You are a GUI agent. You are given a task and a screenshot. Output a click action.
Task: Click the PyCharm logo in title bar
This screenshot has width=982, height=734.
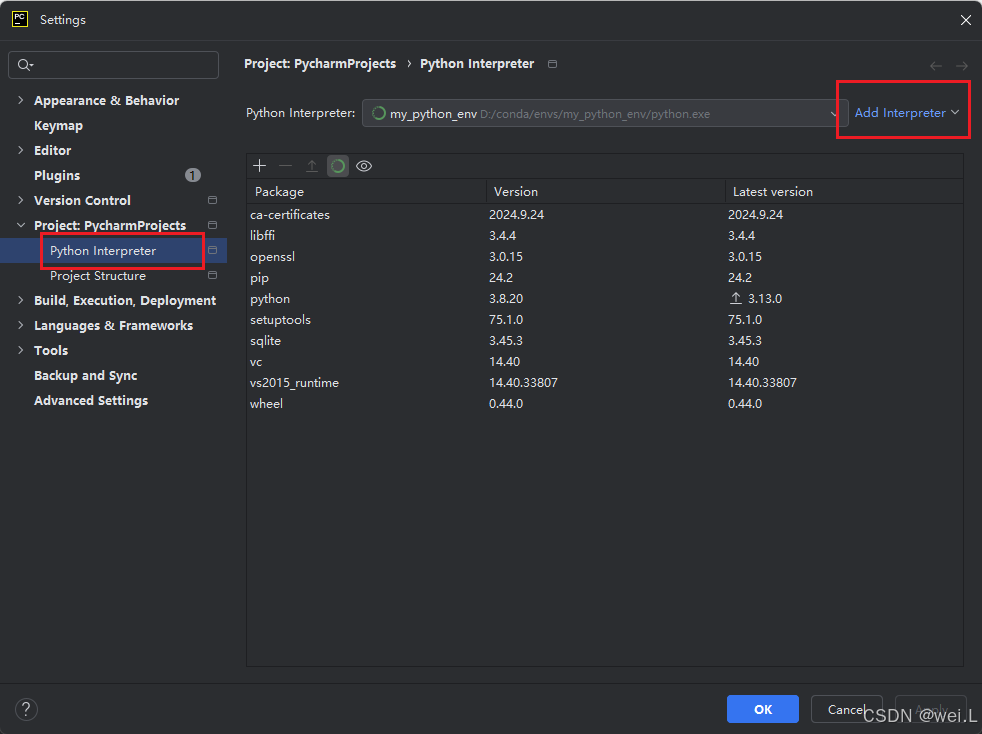click(20, 19)
